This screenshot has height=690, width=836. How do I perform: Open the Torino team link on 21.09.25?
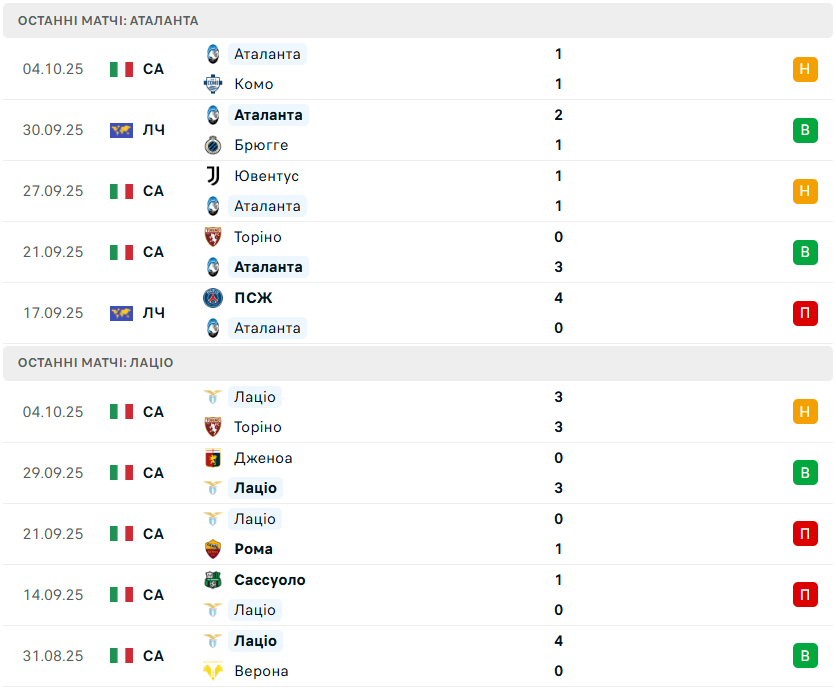click(257, 237)
